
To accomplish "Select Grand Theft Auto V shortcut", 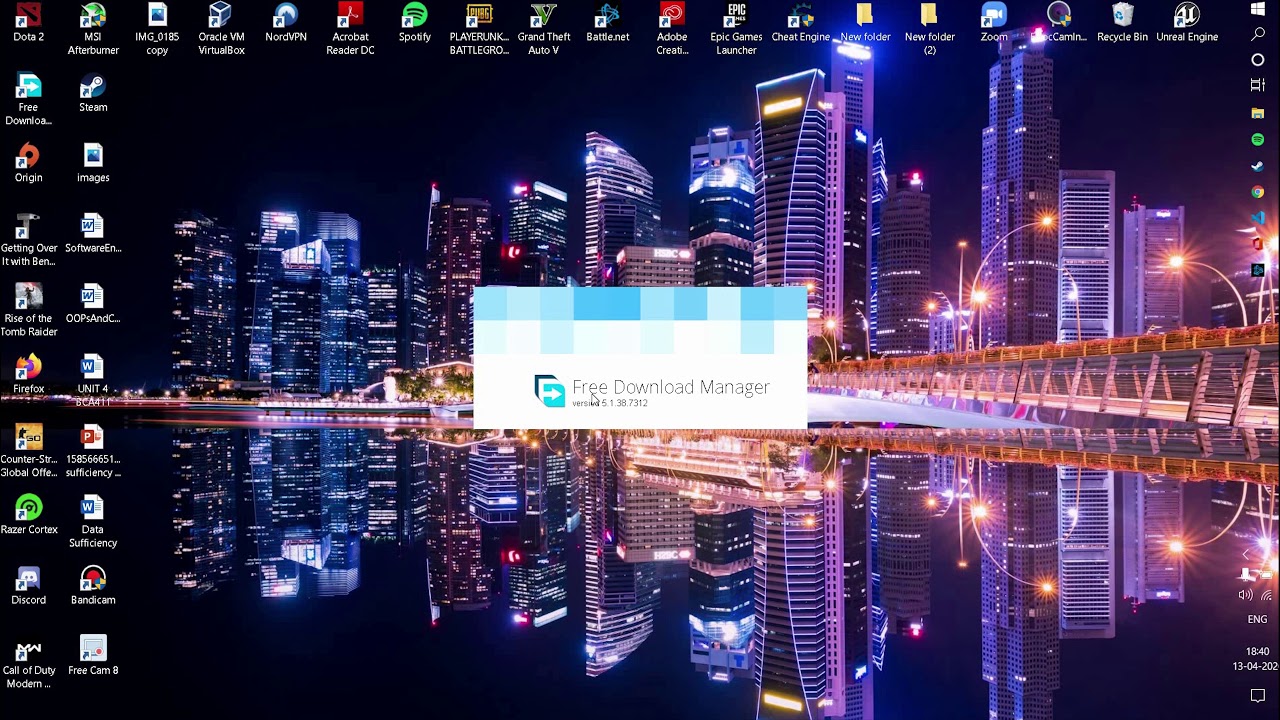I will point(543,30).
